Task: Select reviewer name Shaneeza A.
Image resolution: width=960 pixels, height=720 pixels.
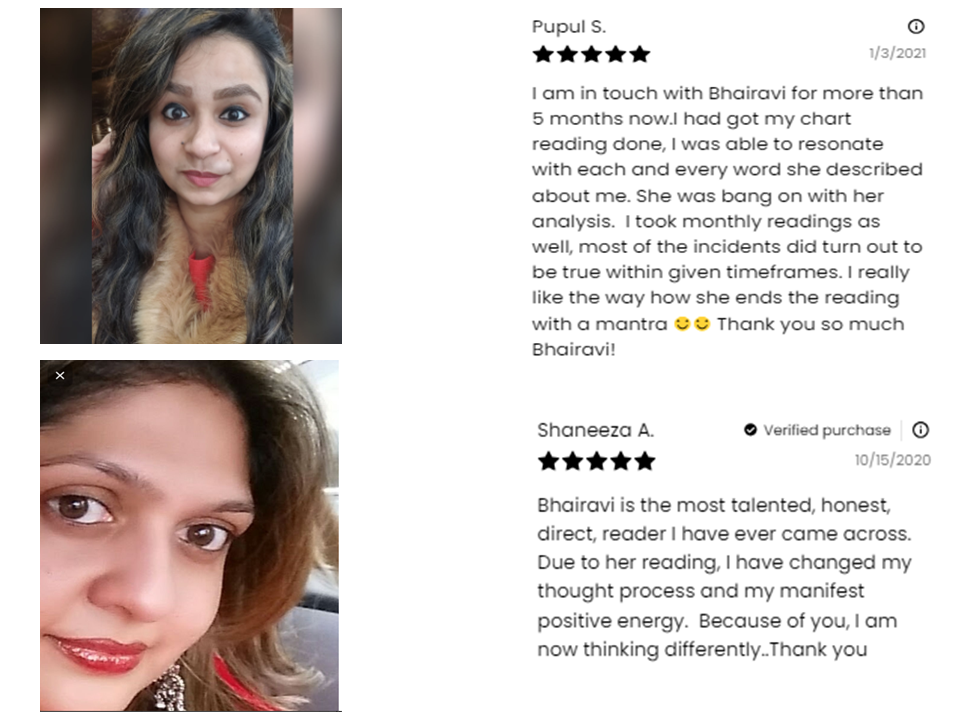Action: [x=596, y=430]
